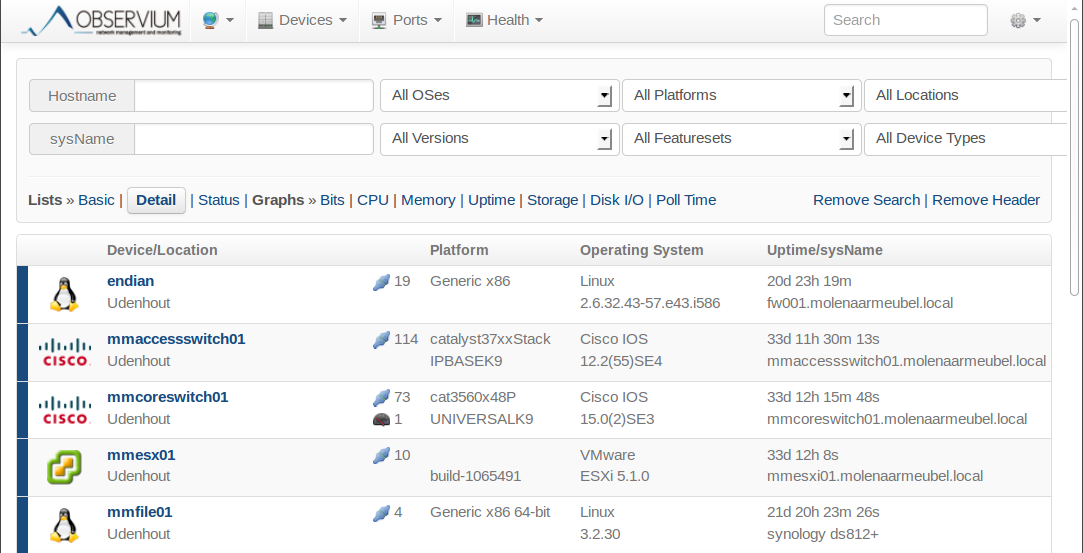Click the ports icon on mmfile01 row
1083x553 pixels.
click(381, 513)
